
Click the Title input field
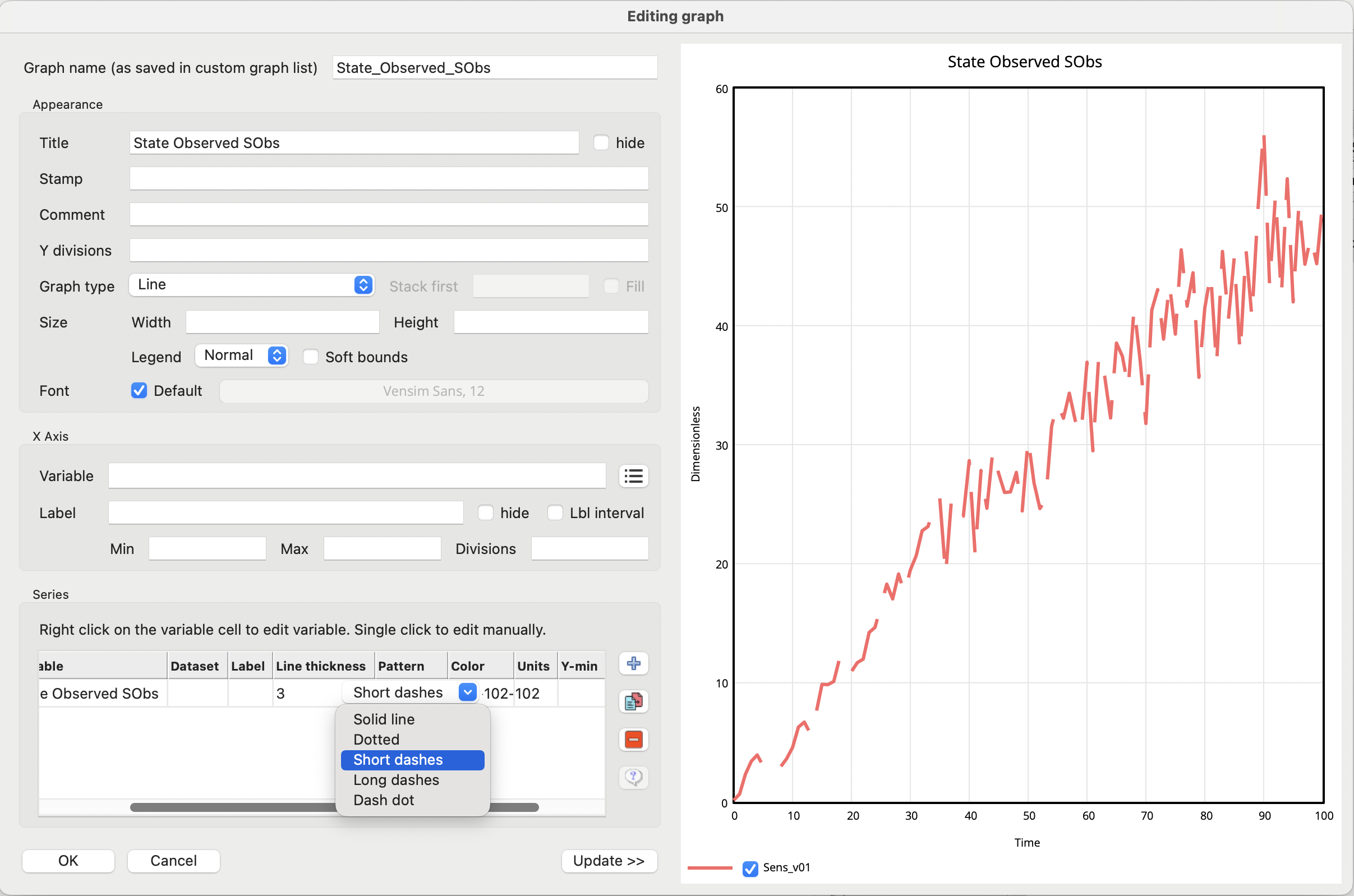coord(354,142)
